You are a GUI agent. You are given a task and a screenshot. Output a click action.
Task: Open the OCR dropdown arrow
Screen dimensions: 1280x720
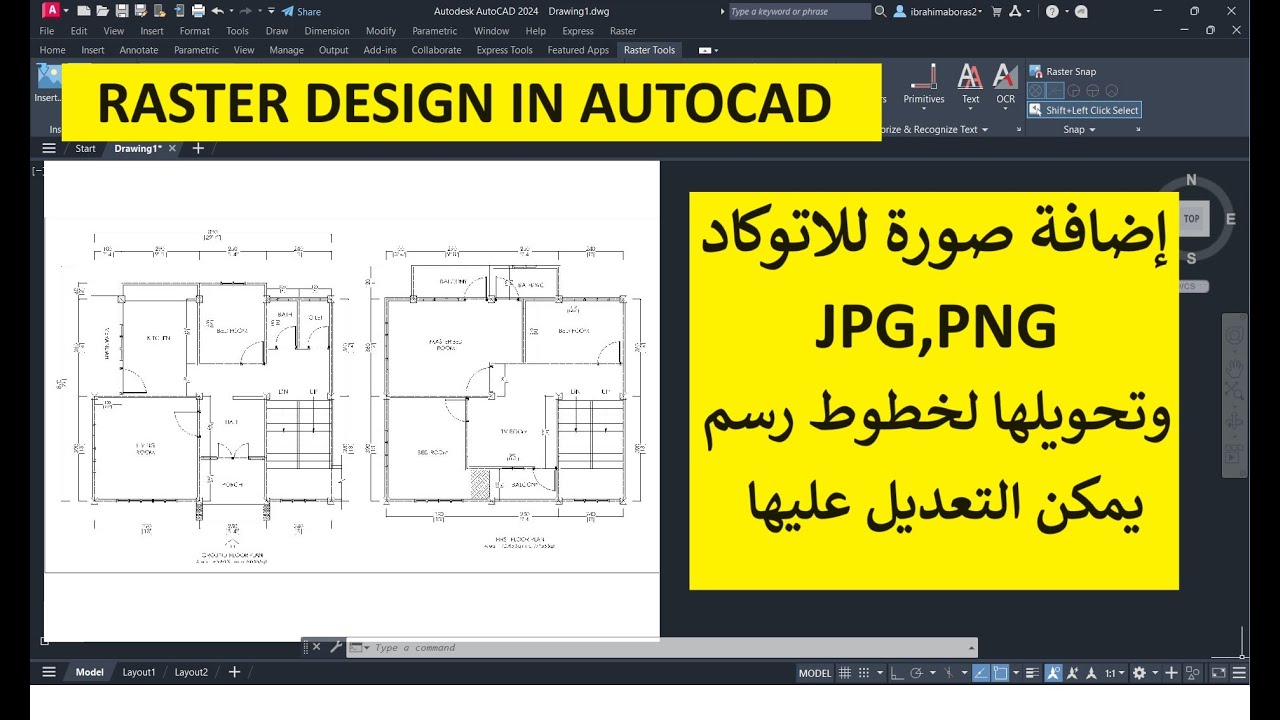click(1005, 110)
